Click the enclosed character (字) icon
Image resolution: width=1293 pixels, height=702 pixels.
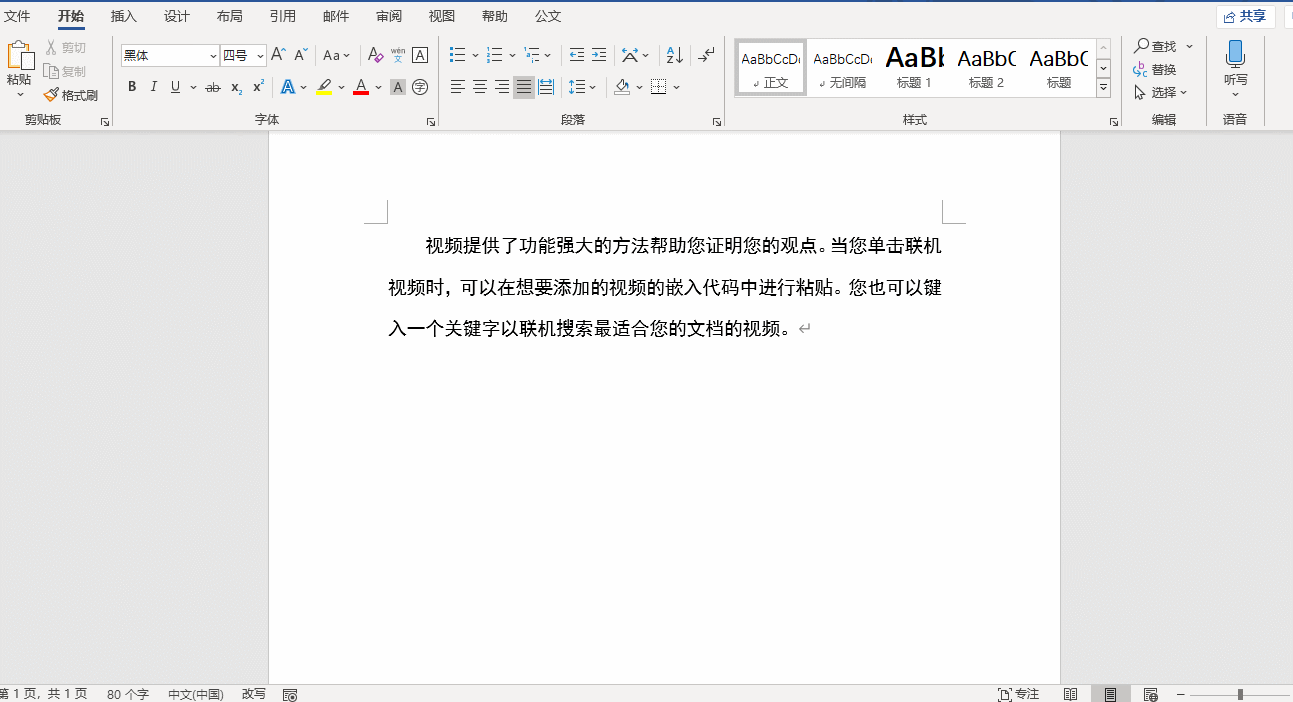pyautogui.click(x=420, y=87)
